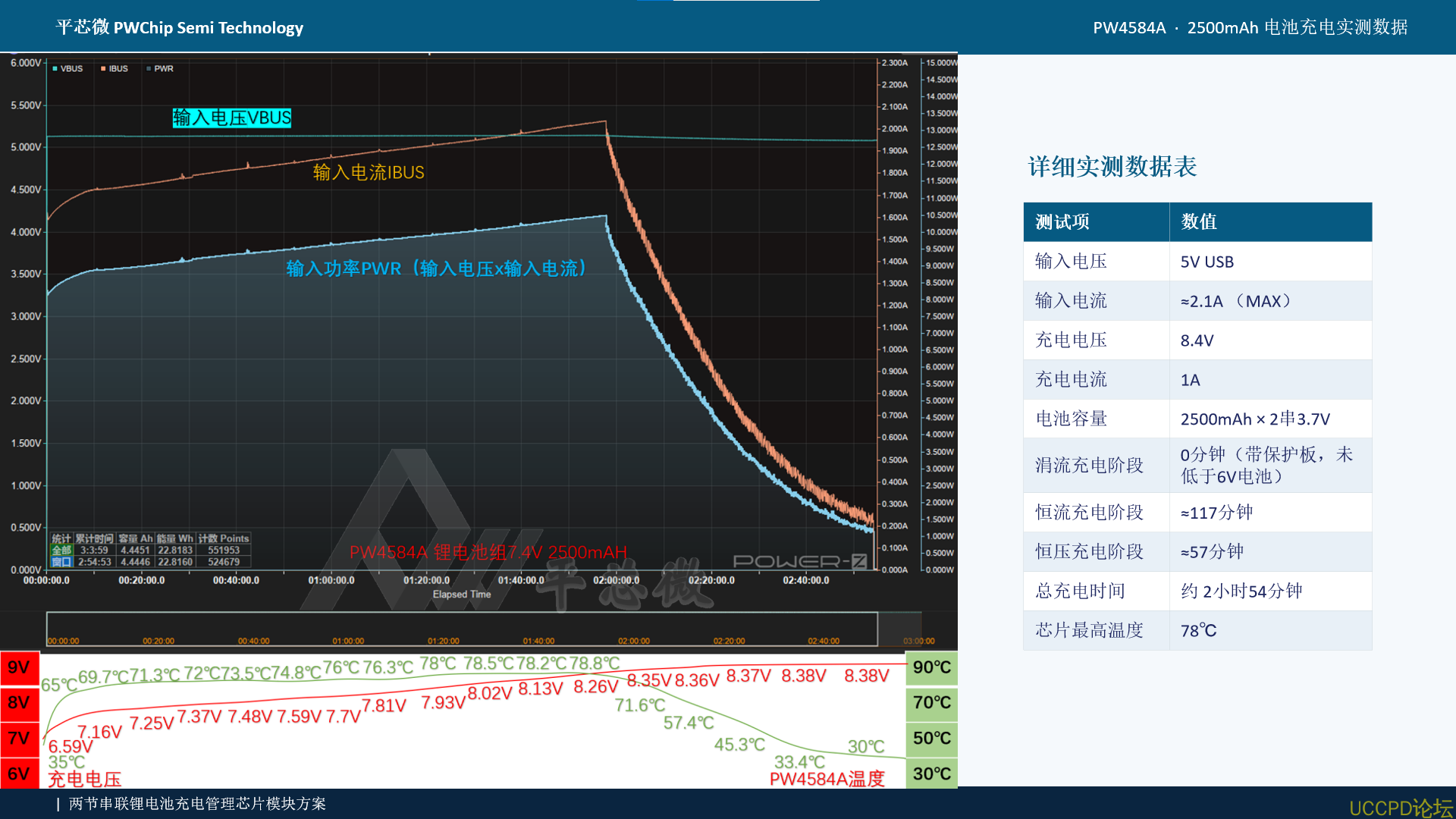This screenshot has width=1456, height=819.
Task: Click the 02:00:00.0 axis time tick
Action: [616, 580]
